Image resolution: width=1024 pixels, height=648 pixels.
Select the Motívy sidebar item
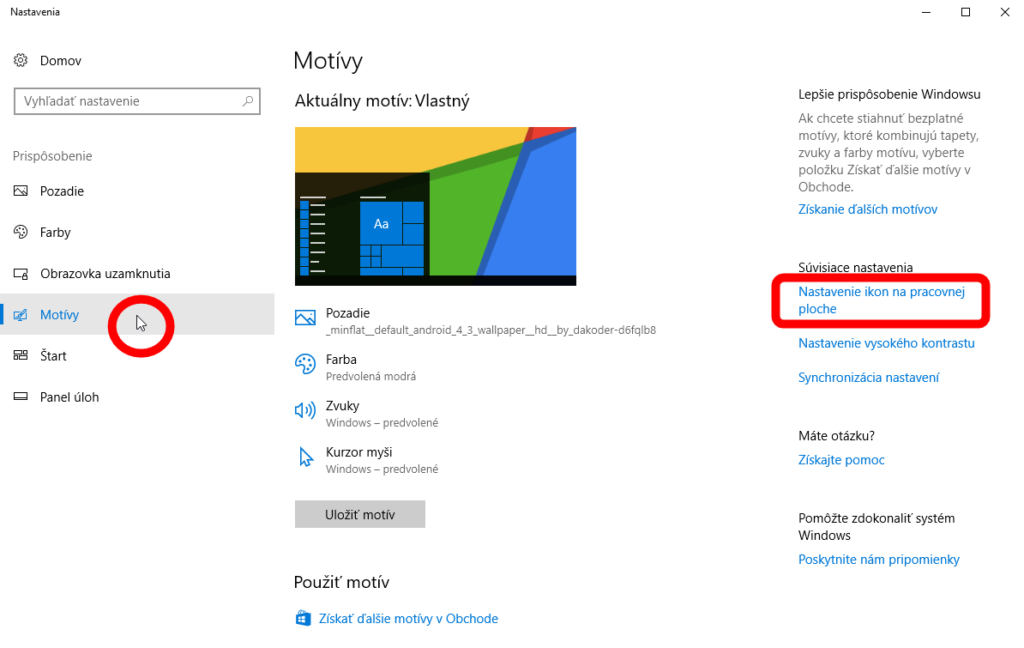pyautogui.click(x=60, y=315)
